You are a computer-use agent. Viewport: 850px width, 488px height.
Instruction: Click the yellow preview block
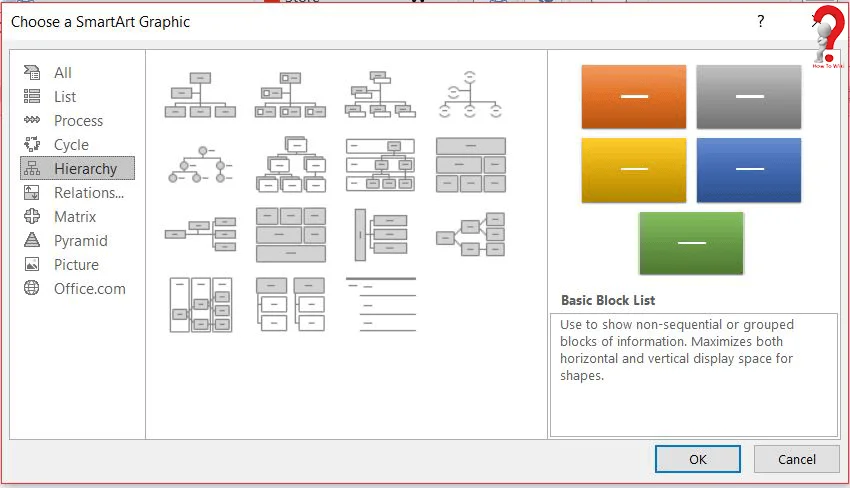(x=634, y=170)
